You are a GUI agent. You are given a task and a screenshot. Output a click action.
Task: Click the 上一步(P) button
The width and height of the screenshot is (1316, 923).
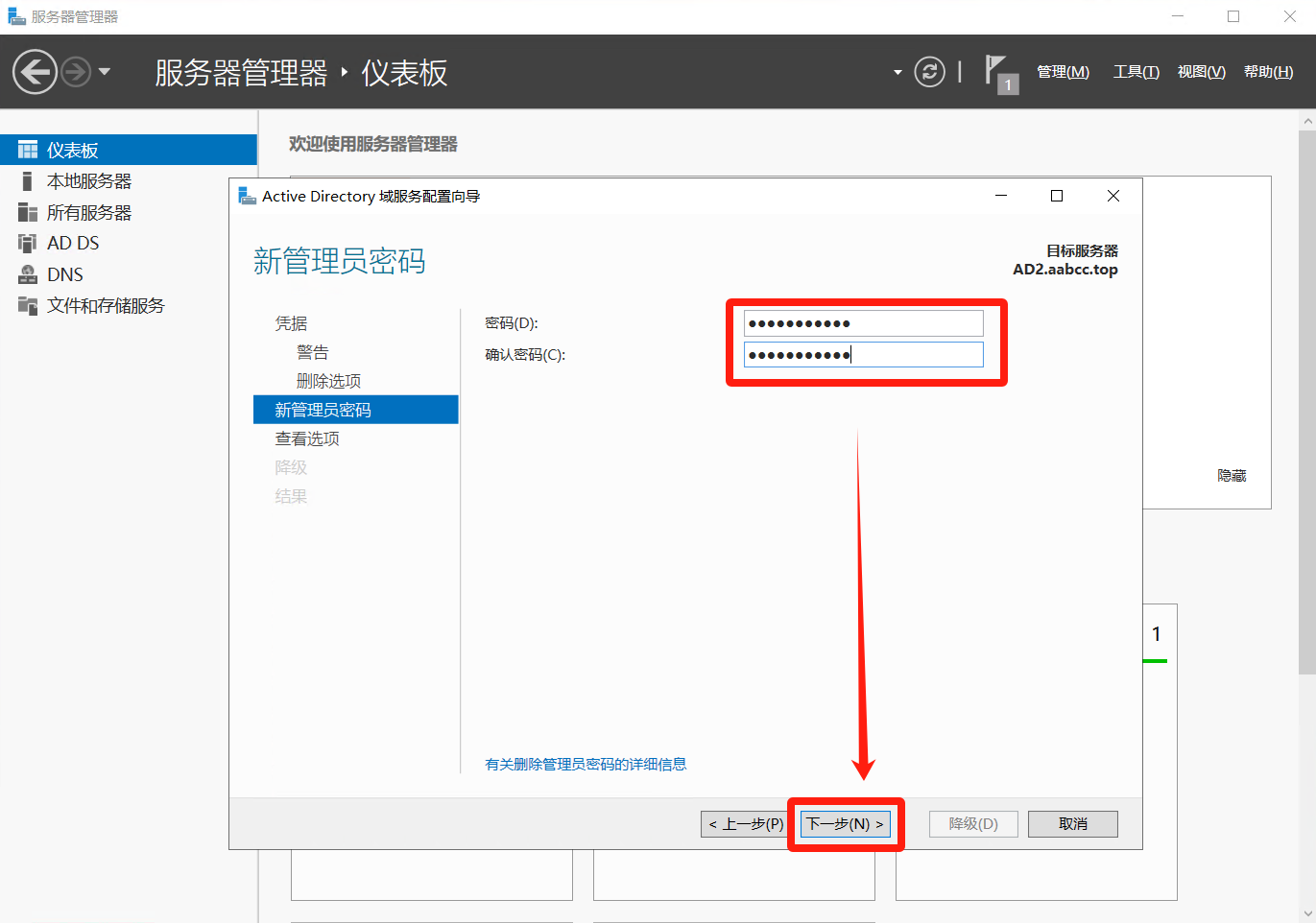746,824
